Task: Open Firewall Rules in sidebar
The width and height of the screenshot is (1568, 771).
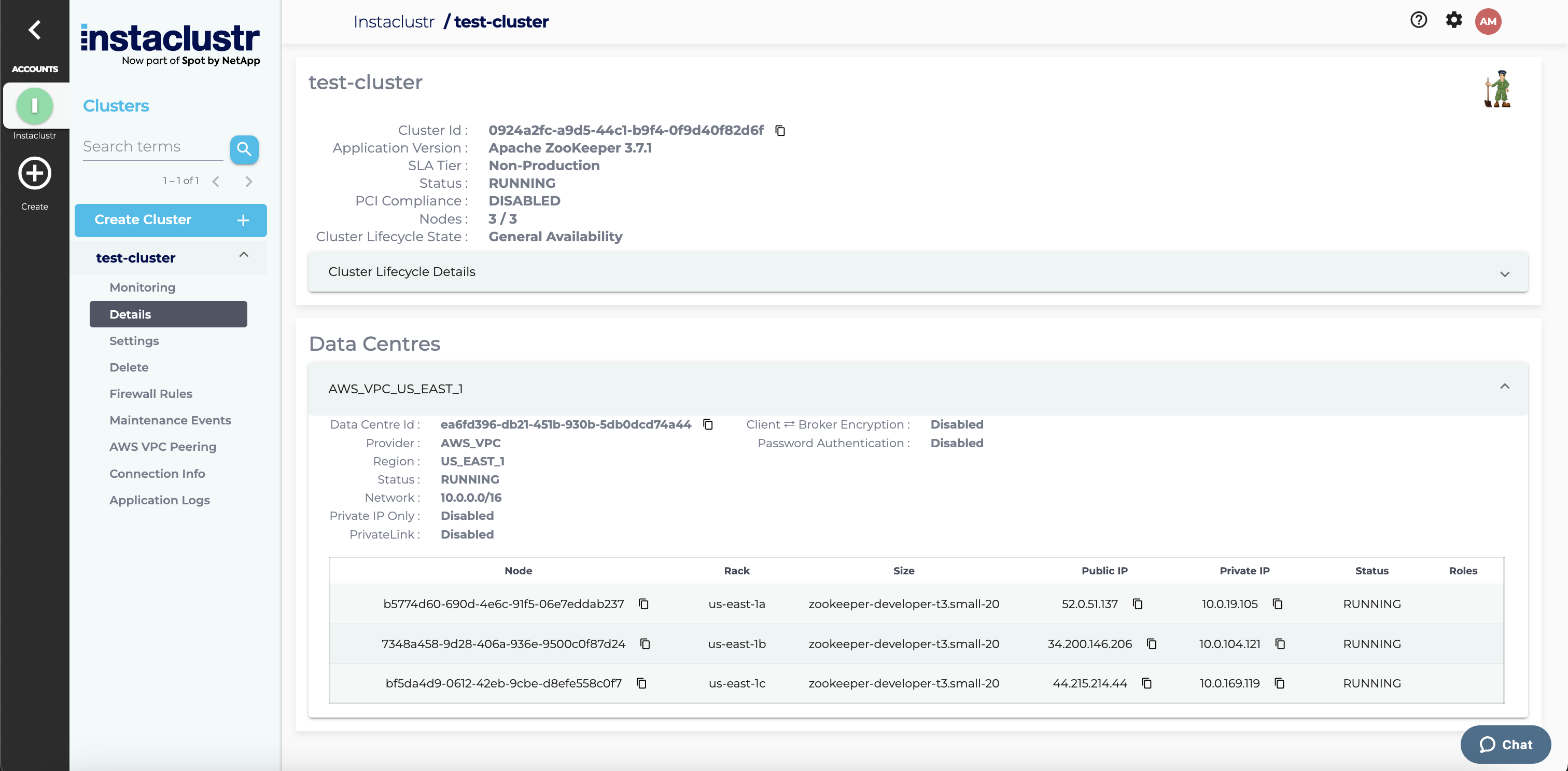Action: [x=151, y=394]
